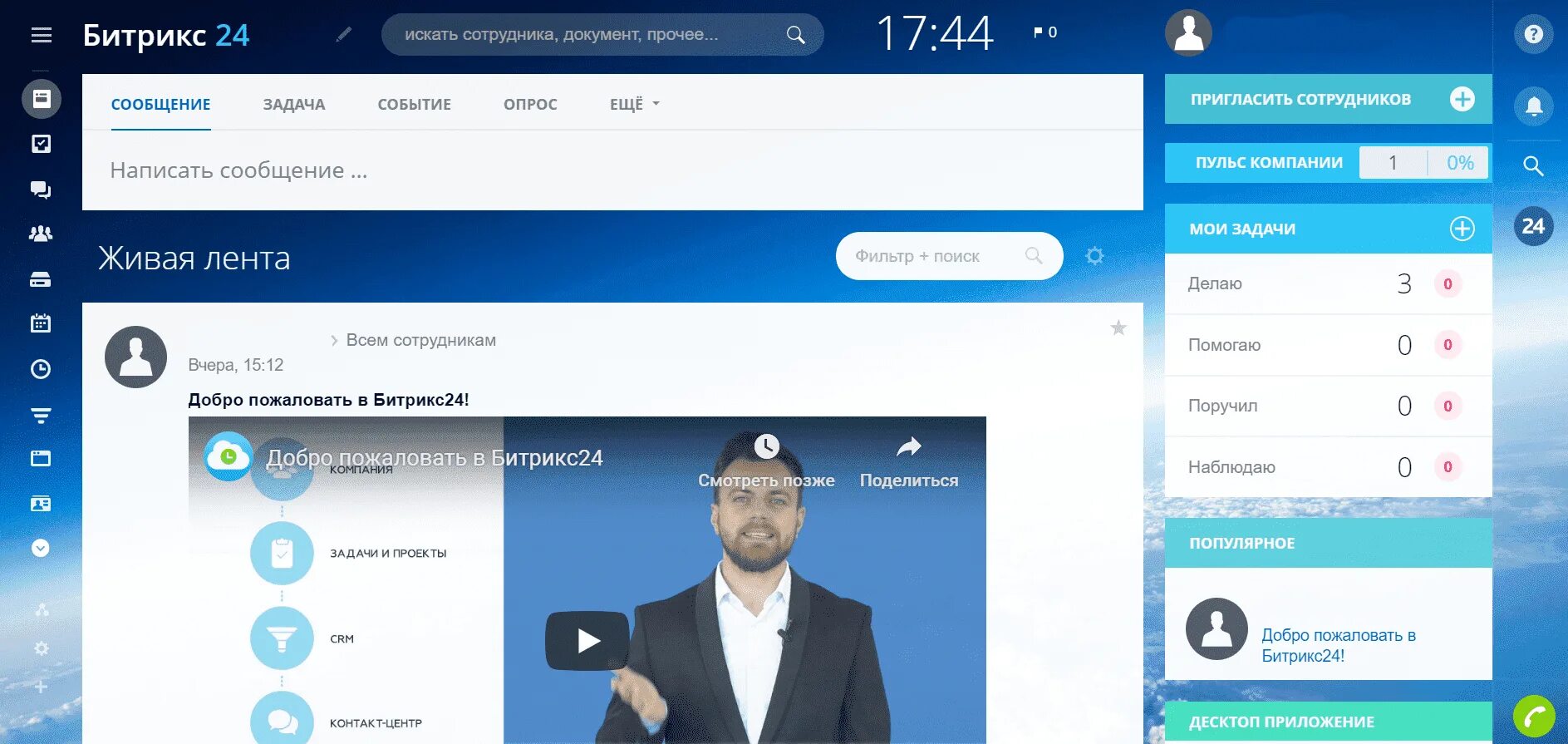
Task: Open sidebar settings gear icon
Action: (42, 648)
